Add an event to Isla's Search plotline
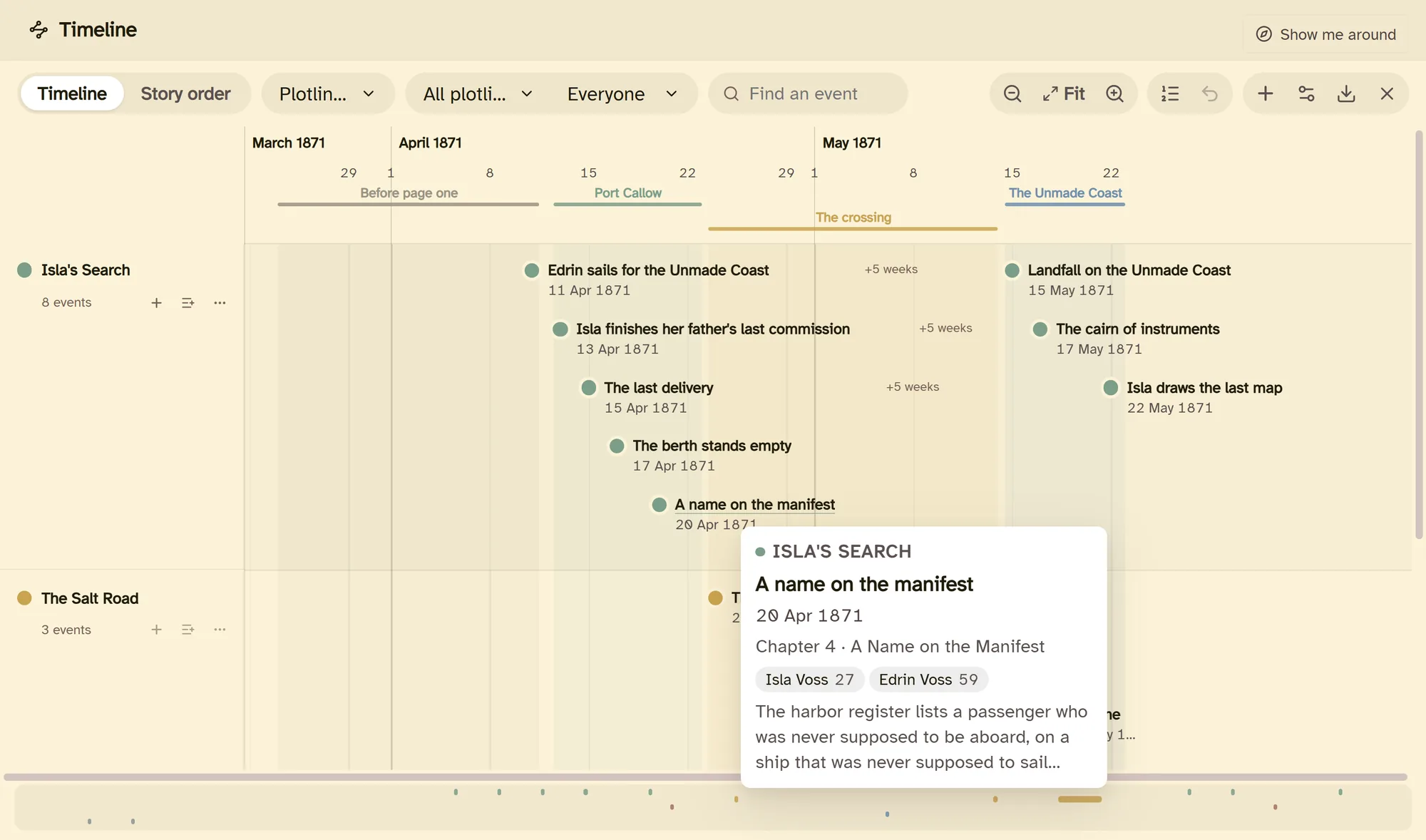The width and height of the screenshot is (1426, 840). [x=156, y=303]
